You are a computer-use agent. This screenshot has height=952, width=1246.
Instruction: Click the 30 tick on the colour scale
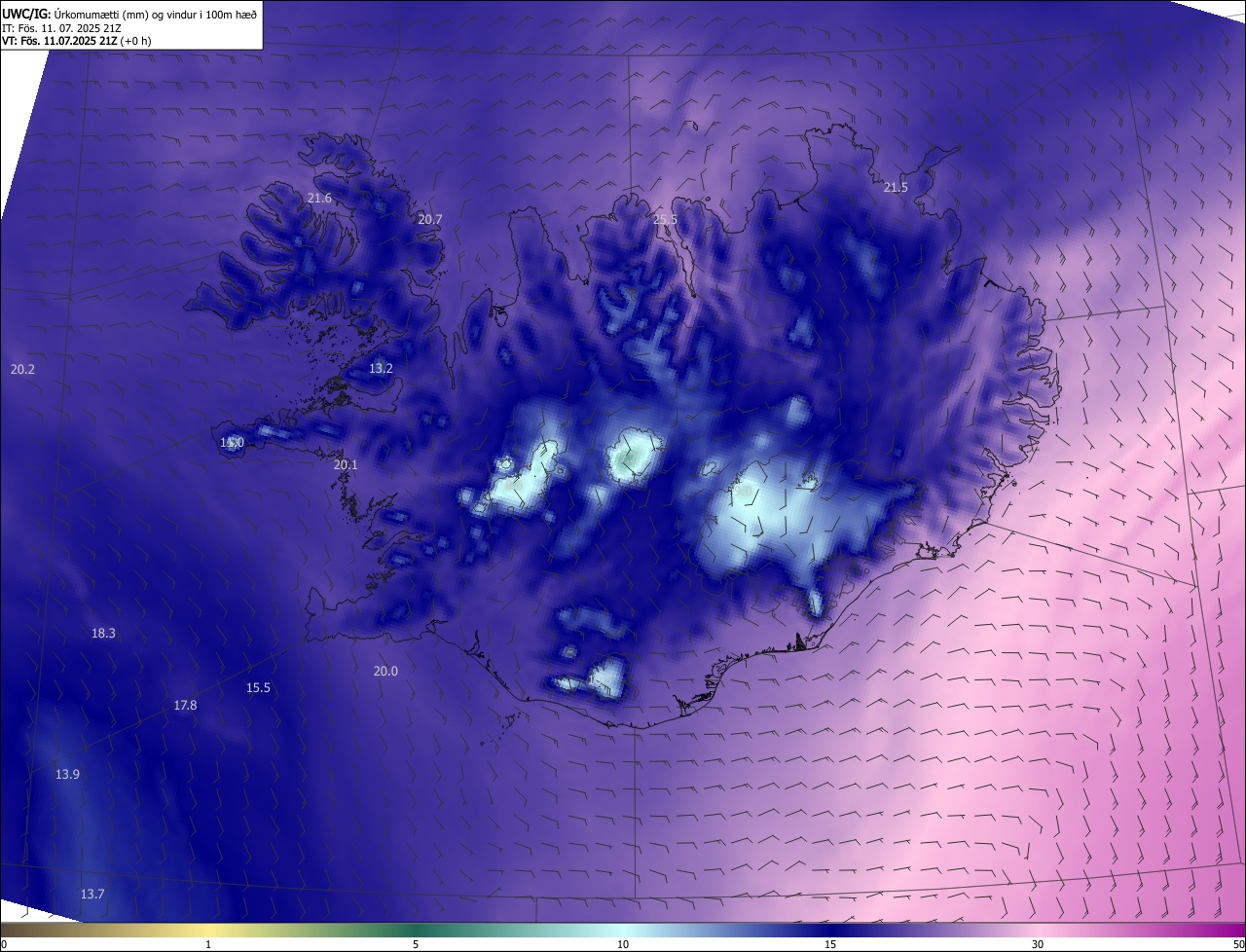point(1038,944)
